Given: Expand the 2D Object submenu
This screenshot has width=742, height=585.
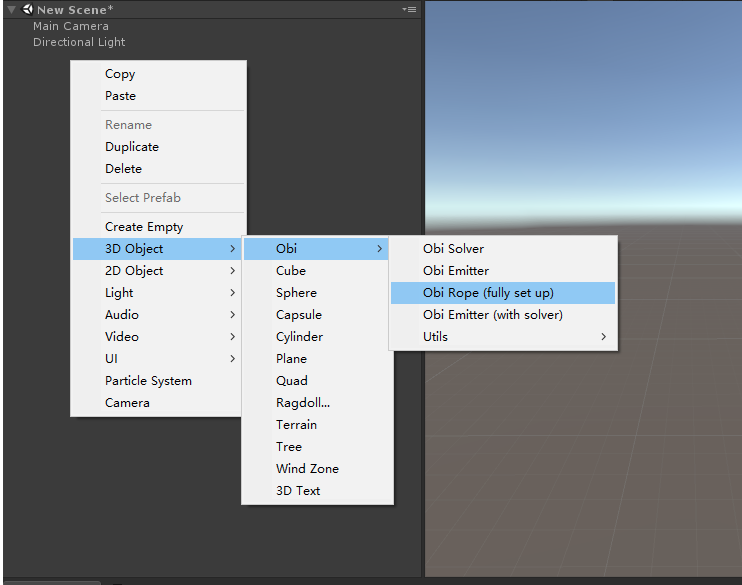Looking at the screenshot, I should (x=159, y=271).
